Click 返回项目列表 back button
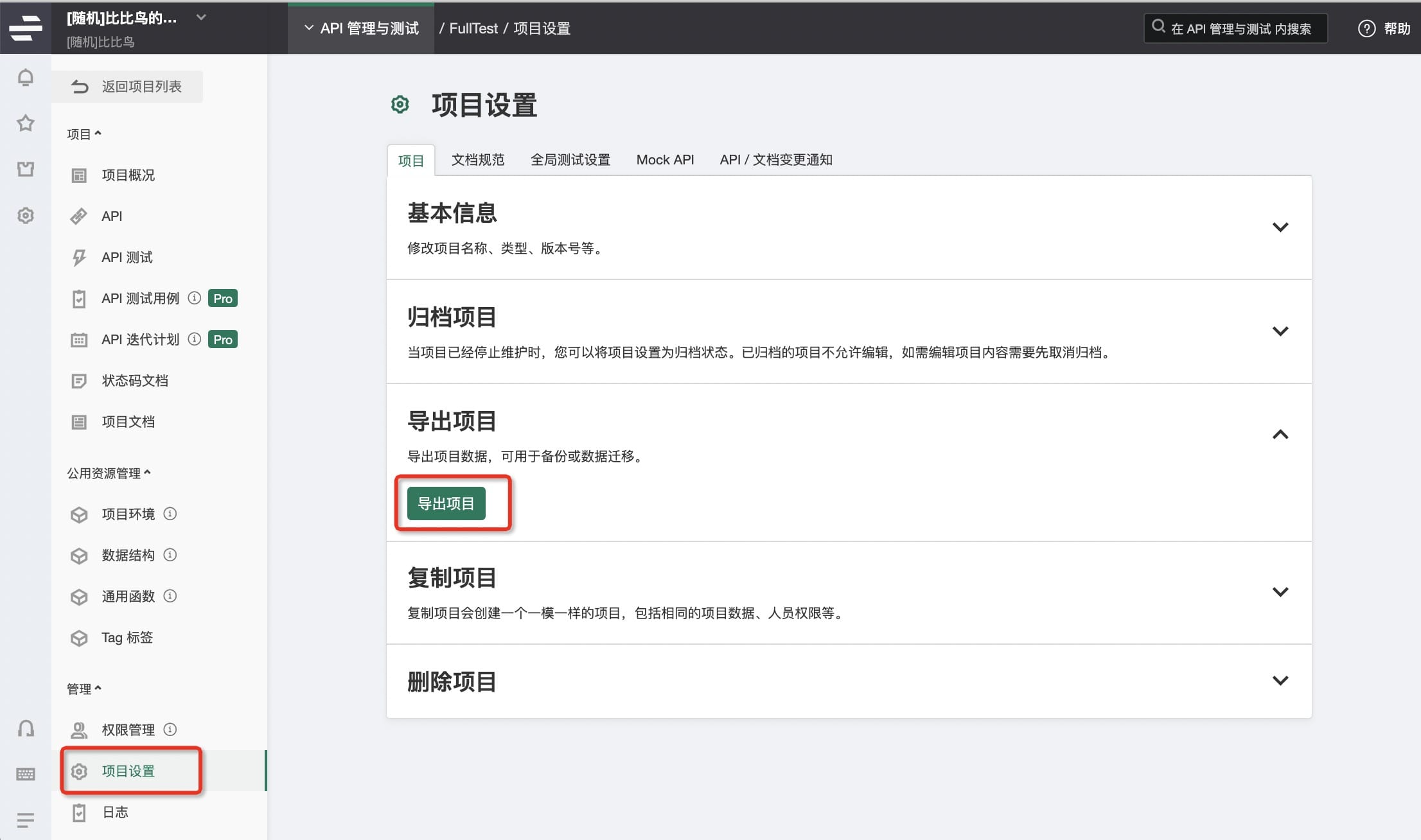 click(x=128, y=87)
